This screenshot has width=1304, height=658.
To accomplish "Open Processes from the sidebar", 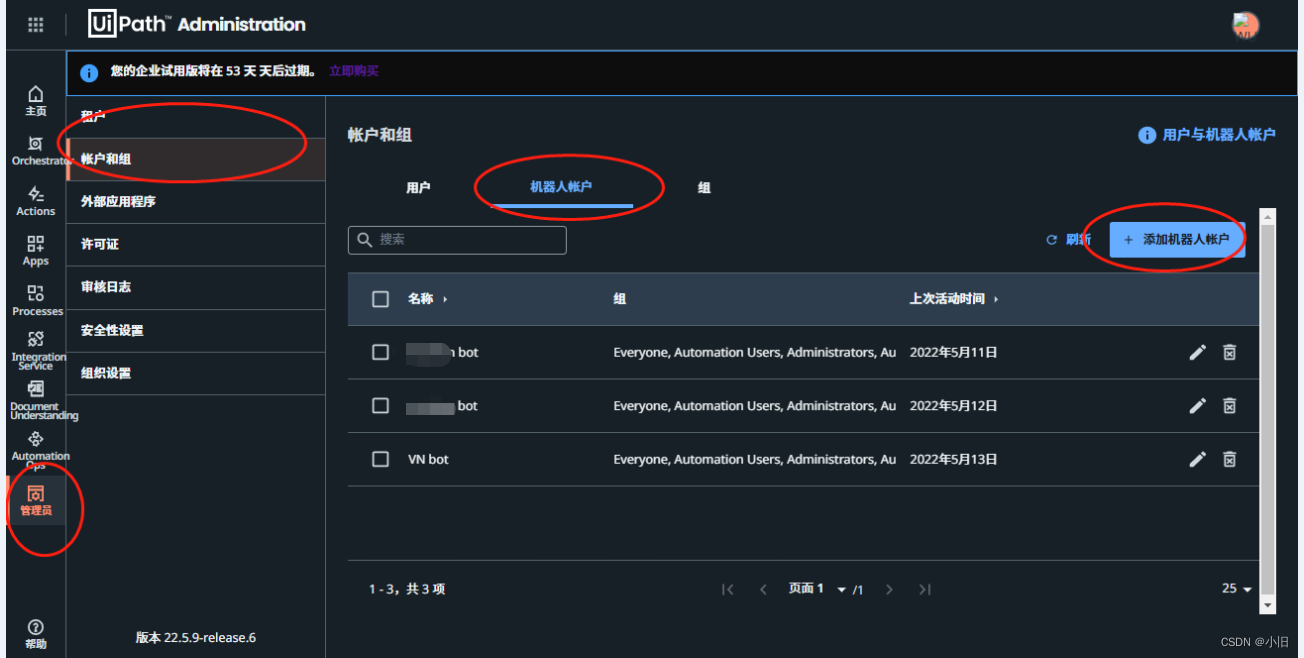I will point(36,301).
